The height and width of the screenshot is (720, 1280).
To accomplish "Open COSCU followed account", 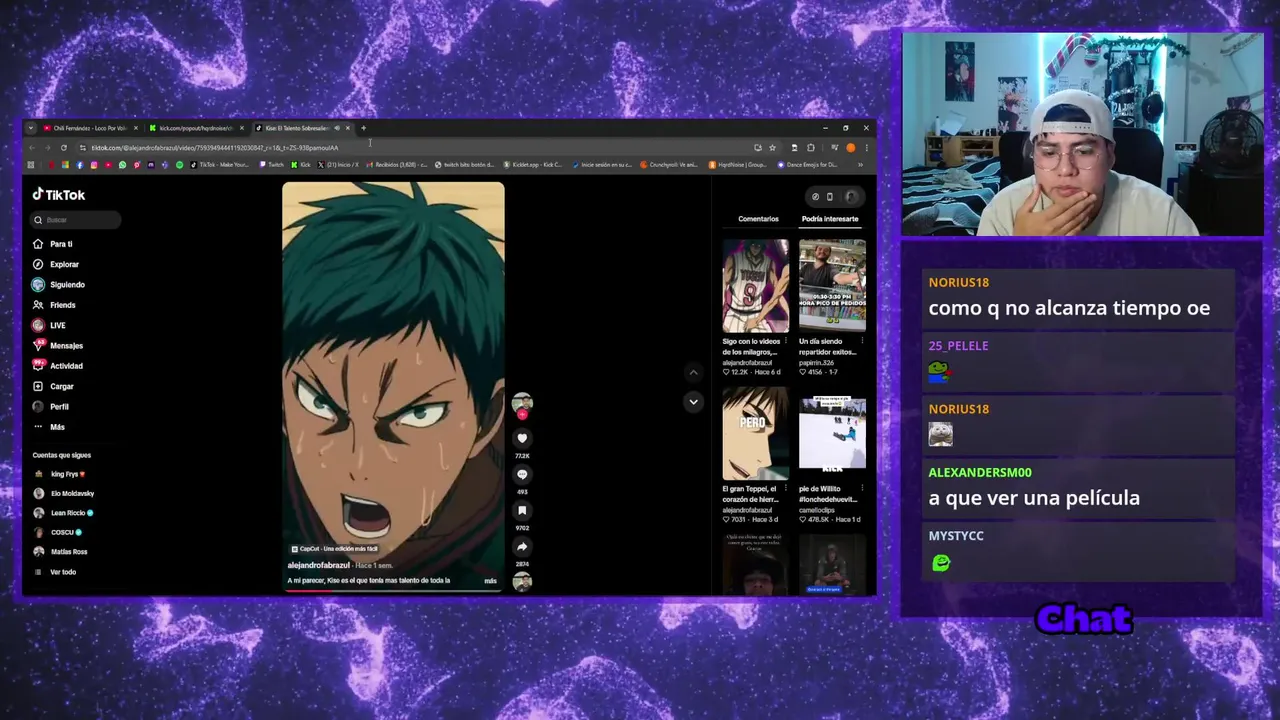I will (58, 532).
